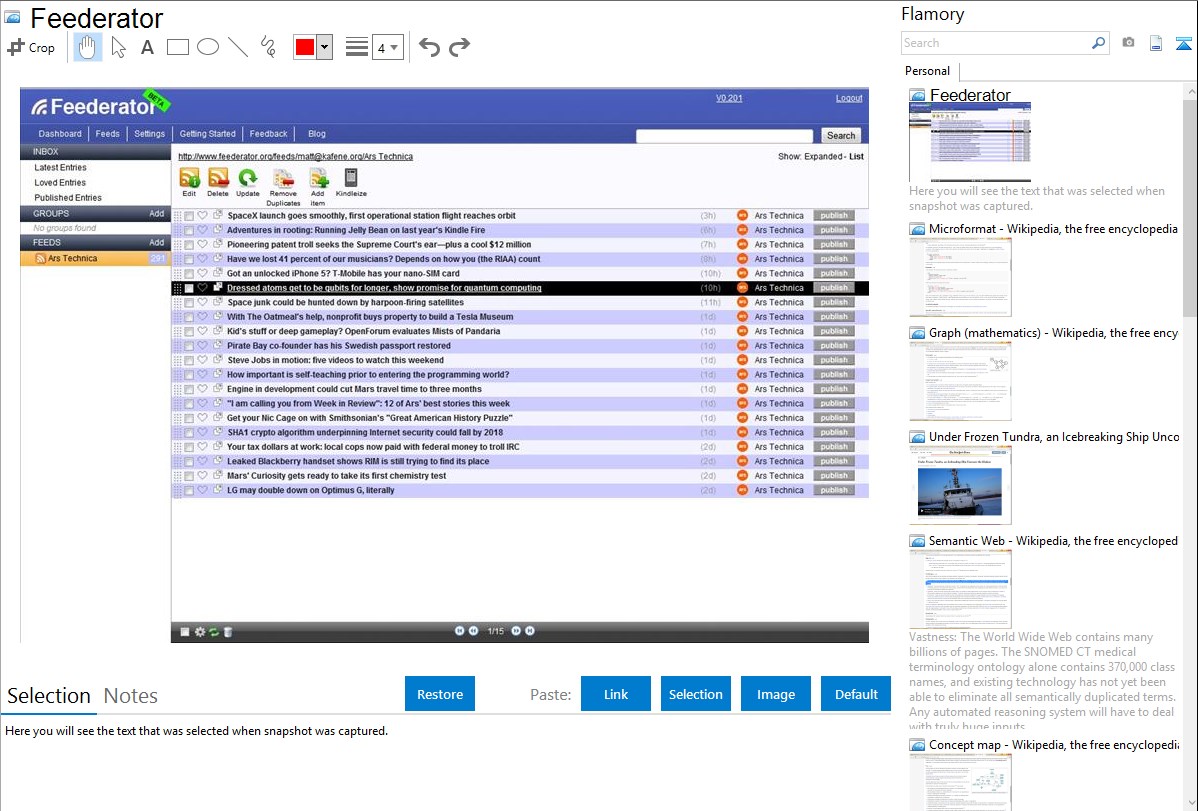Select the straight line tool
This screenshot has width=1198, height=811.
238,47
